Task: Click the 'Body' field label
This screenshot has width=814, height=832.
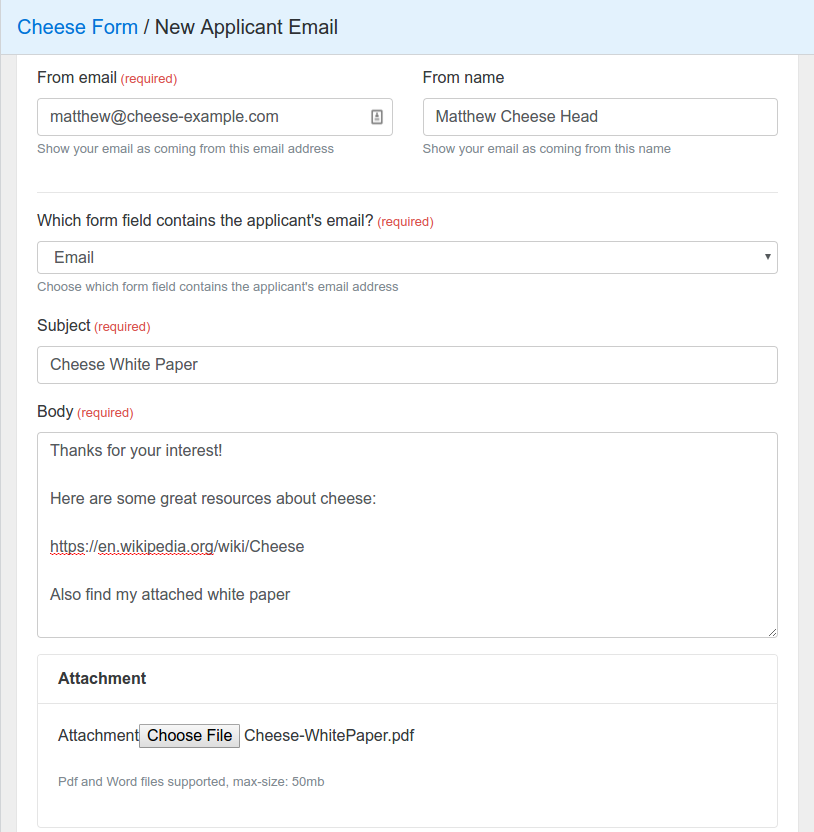Action: 55,411
